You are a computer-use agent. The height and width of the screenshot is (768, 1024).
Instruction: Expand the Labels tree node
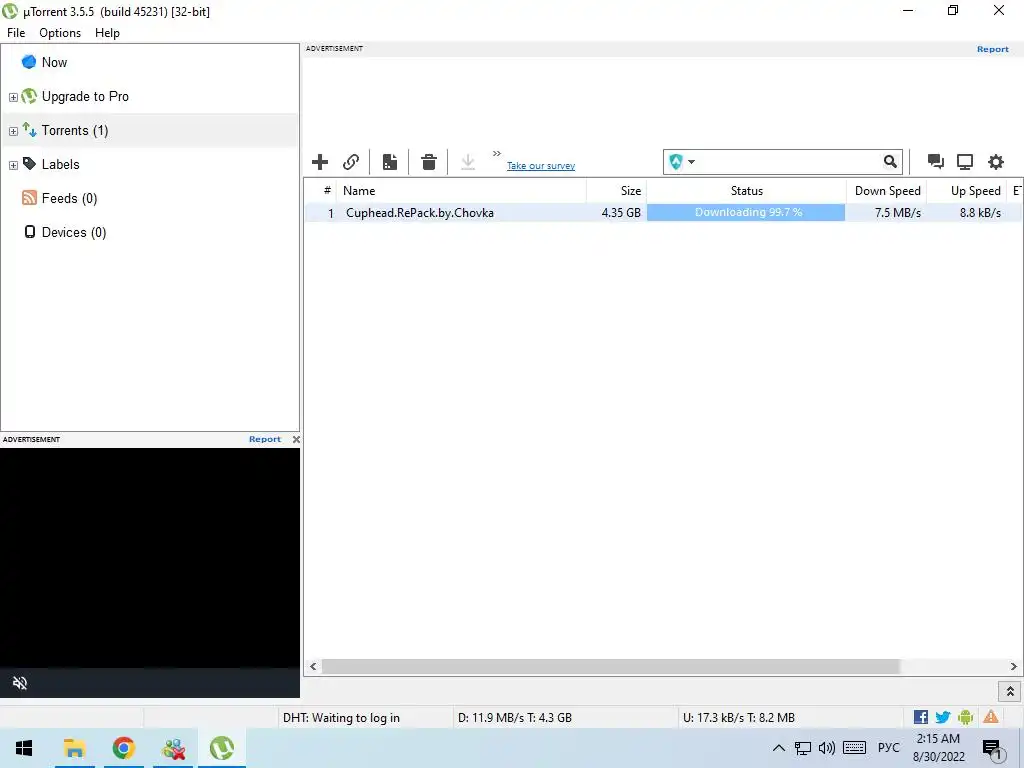pos(13,165)
